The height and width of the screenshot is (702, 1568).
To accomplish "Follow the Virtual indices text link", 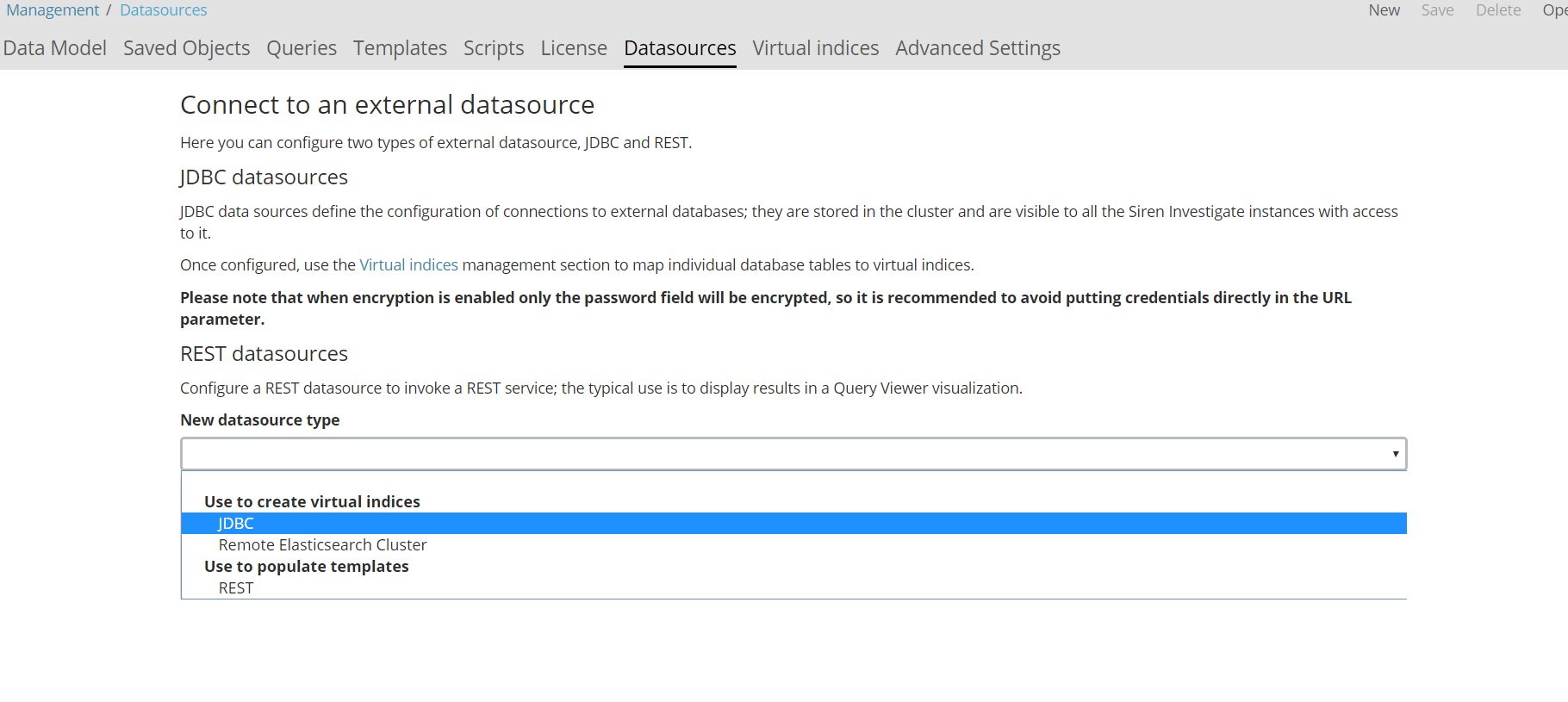I will tap(408, 265).
